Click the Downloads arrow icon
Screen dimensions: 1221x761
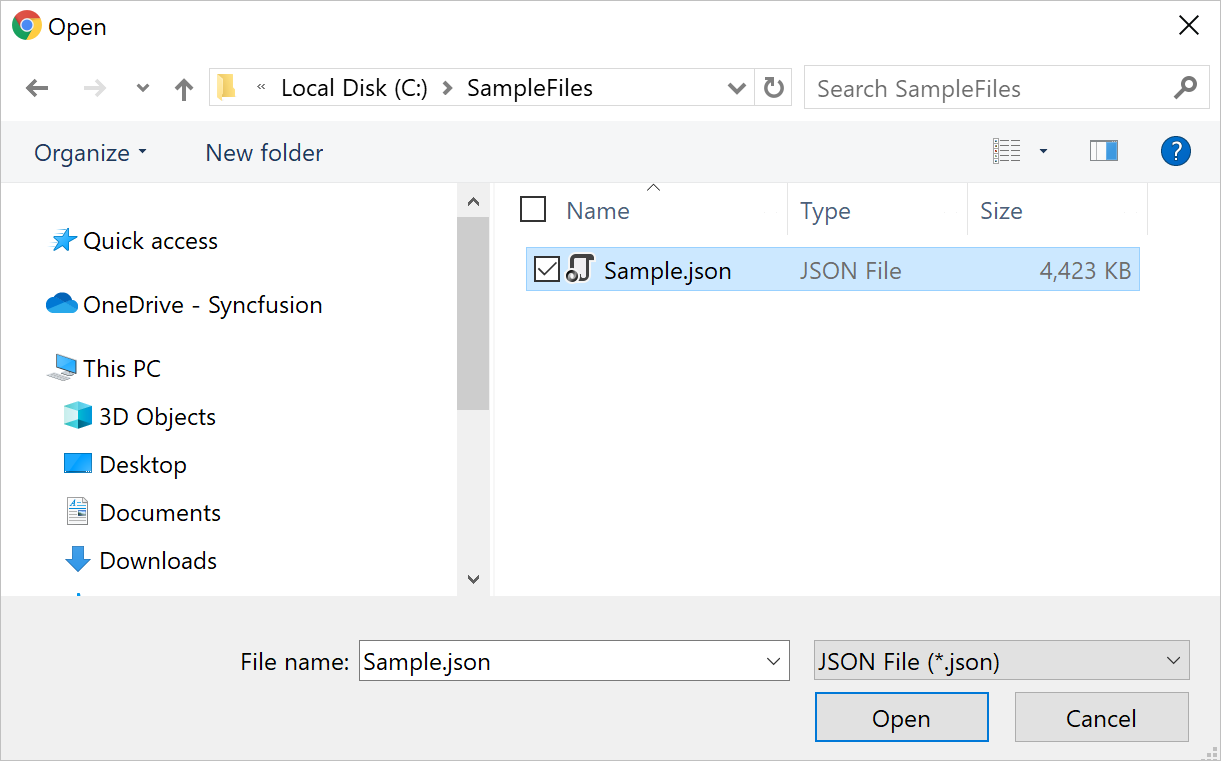click(78, 560)
